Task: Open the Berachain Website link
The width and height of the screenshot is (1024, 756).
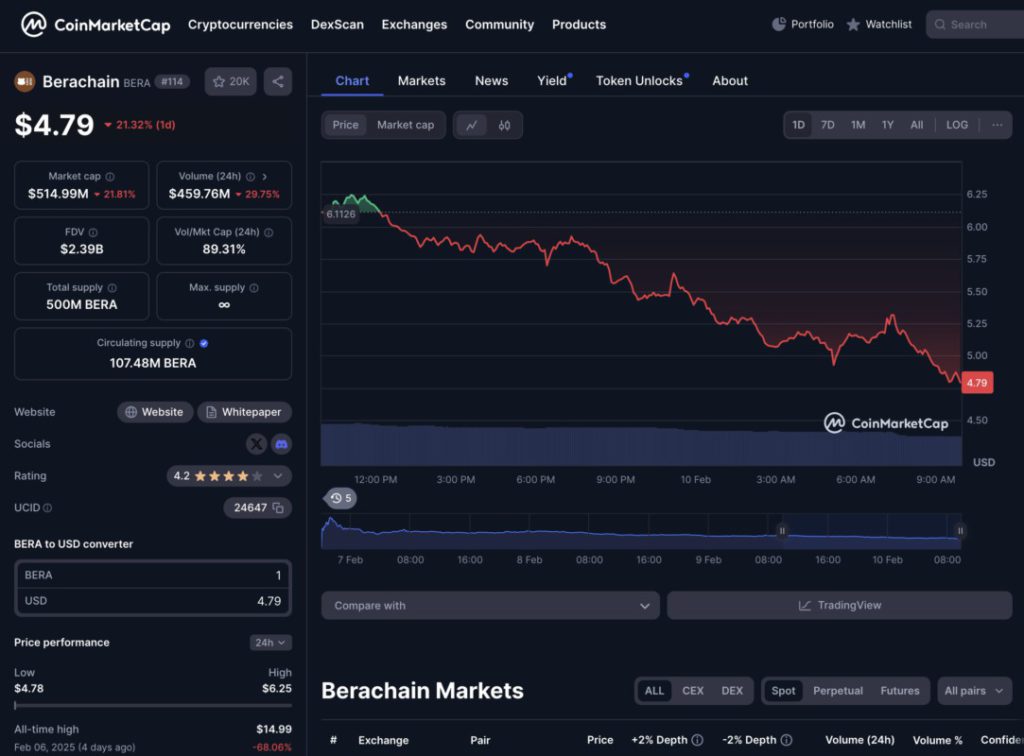Action: 155,412
